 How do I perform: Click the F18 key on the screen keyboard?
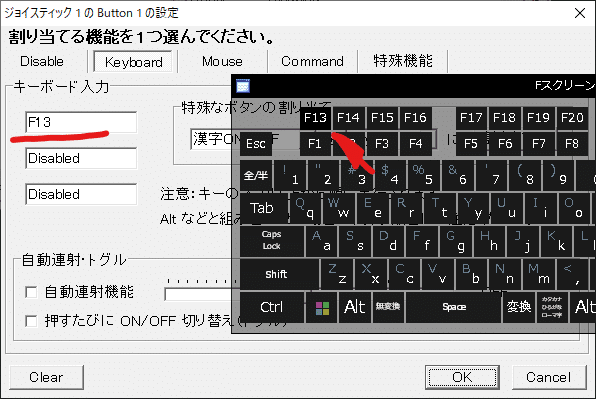pos(504,118)
